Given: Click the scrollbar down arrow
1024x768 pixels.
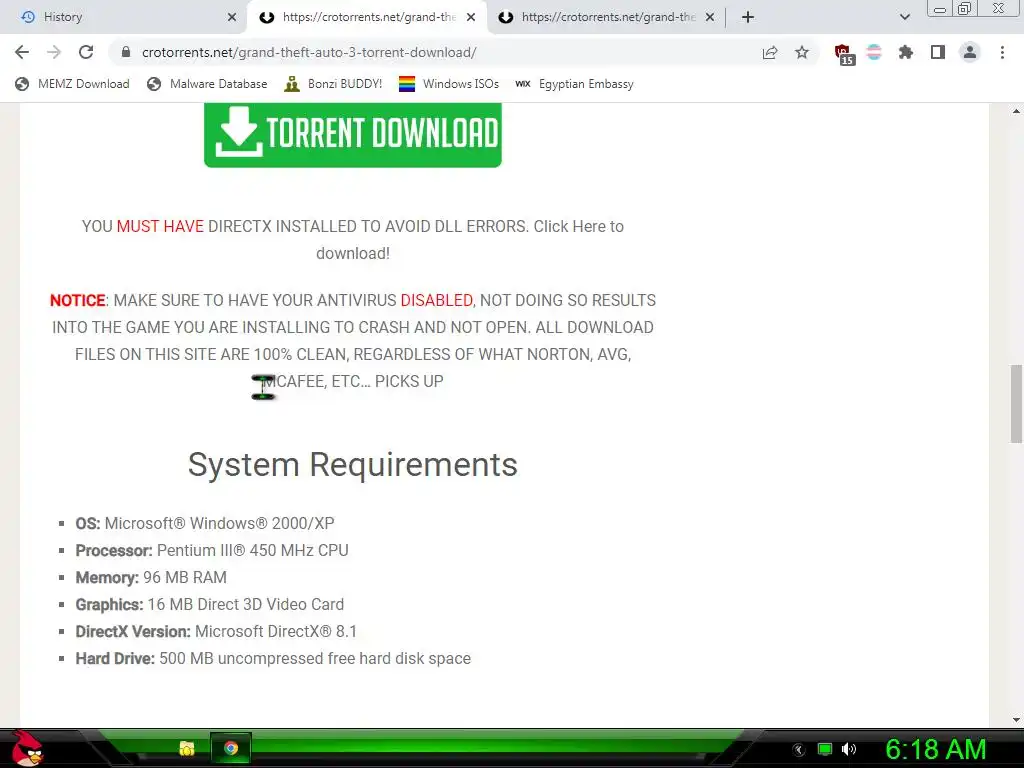Looking at the screenshot, I should tap(1016, 720).
